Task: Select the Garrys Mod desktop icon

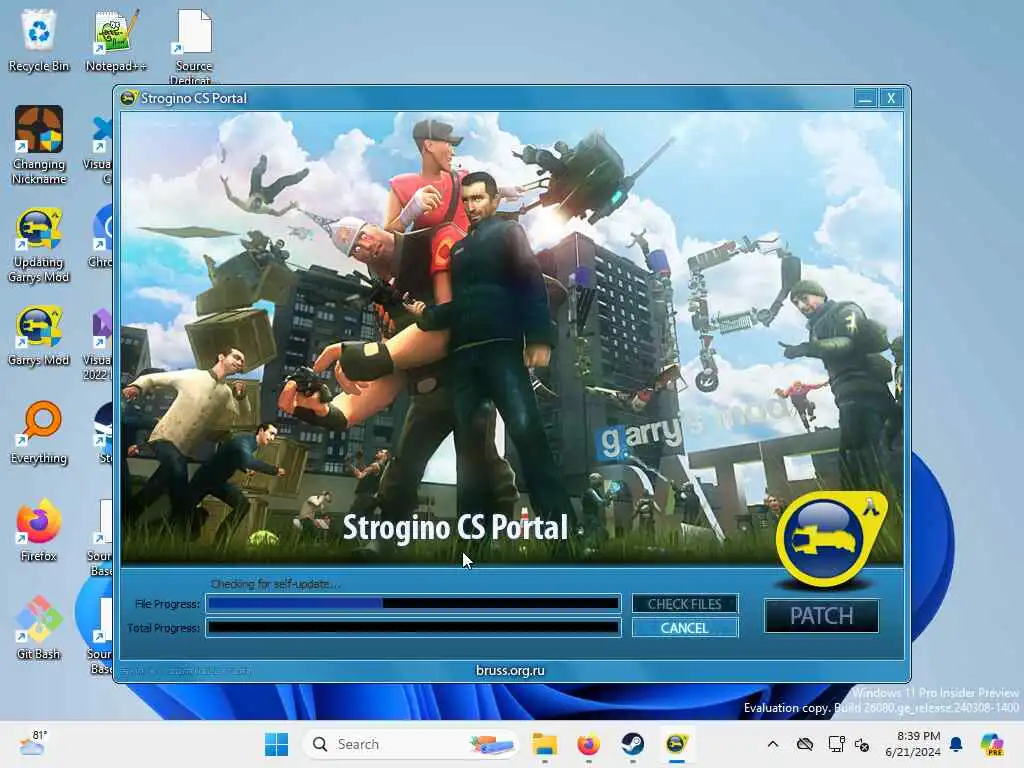Action: click(x=39, y=336)
